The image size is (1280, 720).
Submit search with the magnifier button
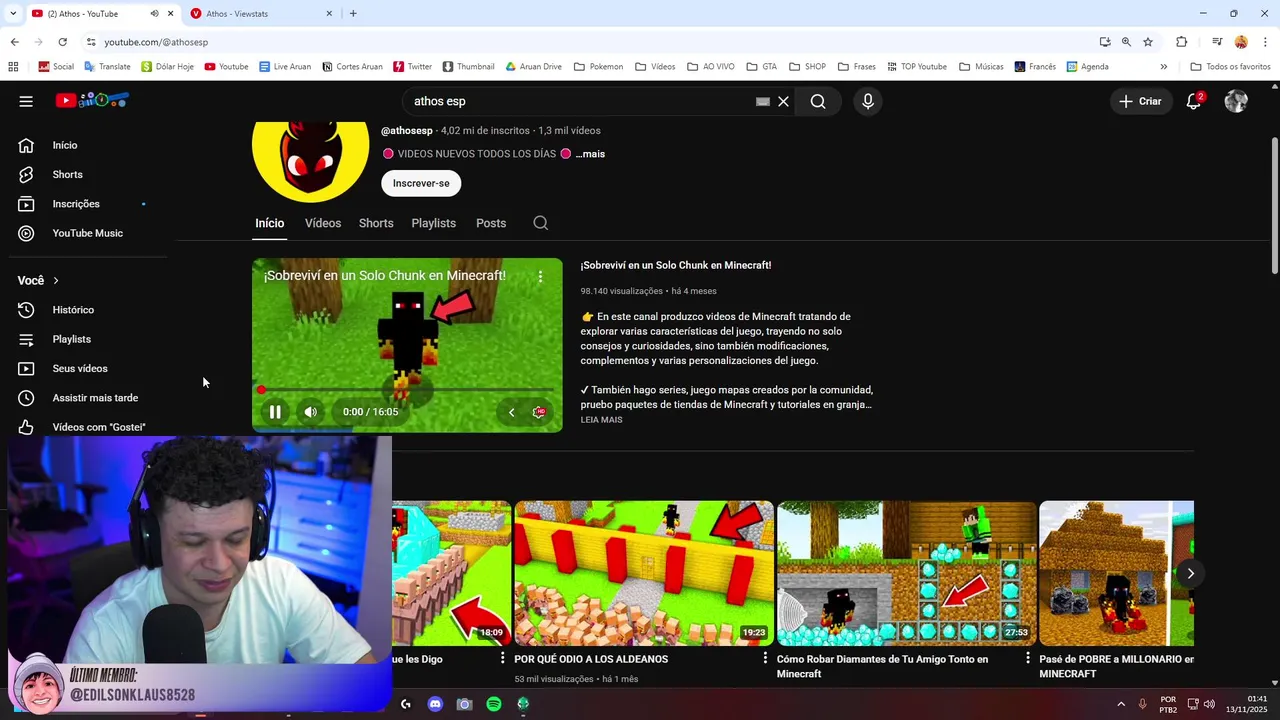818,101
